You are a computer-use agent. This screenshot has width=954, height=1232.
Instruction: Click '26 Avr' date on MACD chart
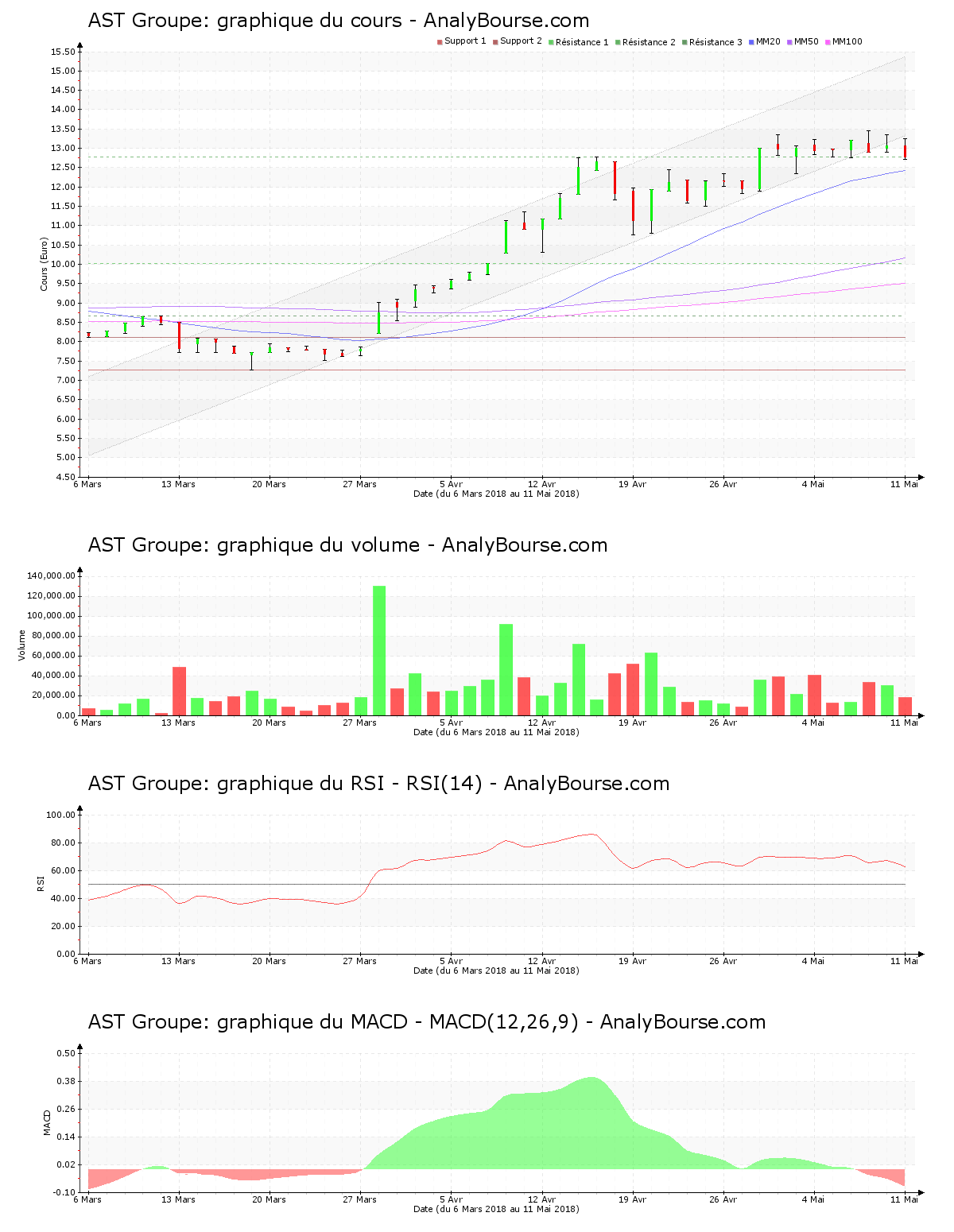click(723, 1199)
